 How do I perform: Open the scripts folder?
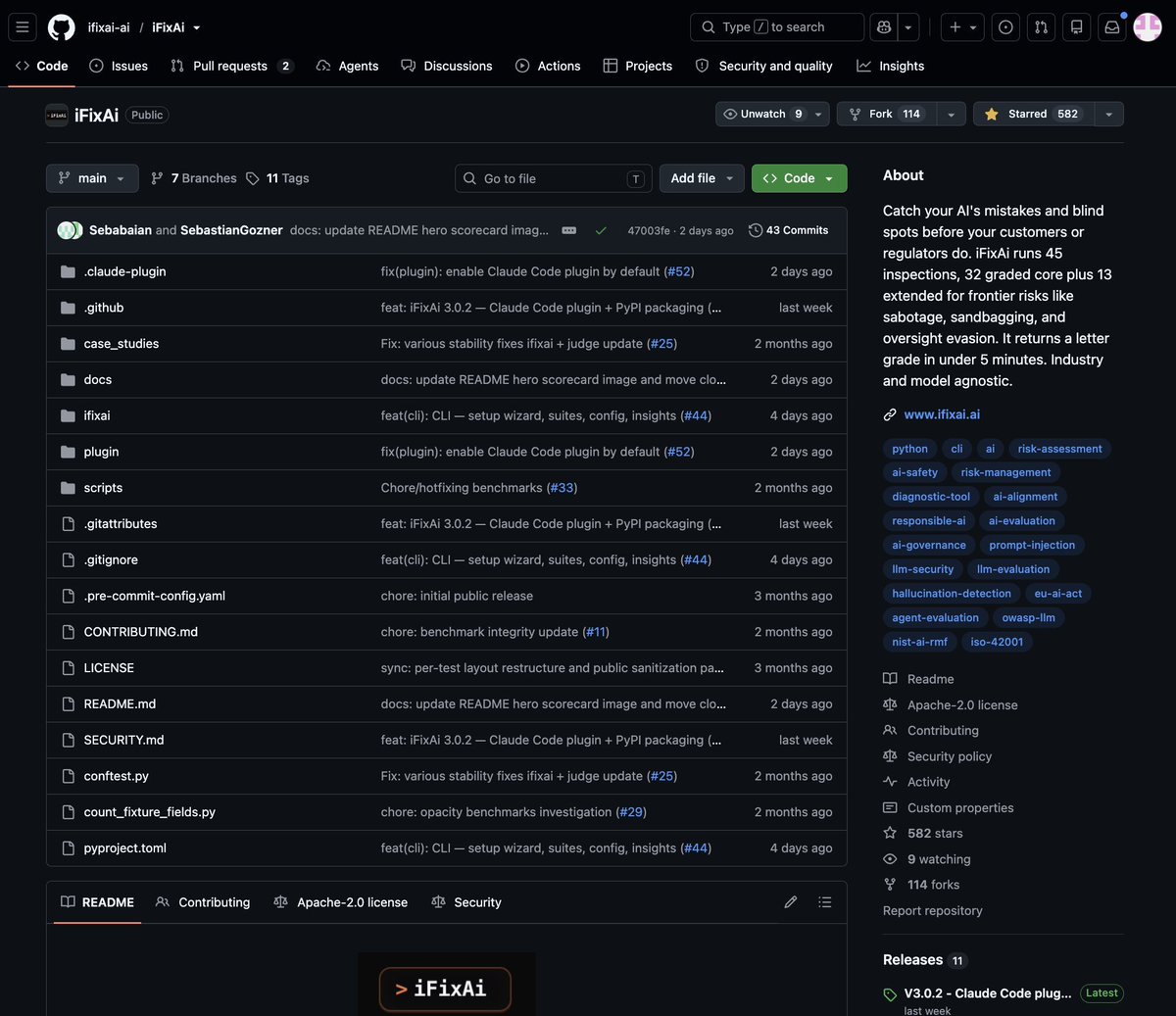(103, 488)
